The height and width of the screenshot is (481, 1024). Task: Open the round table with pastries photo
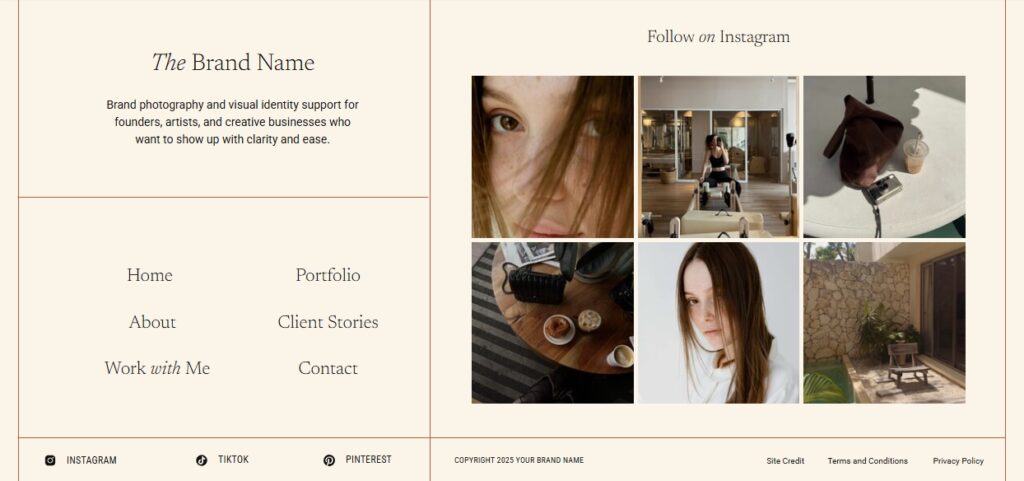(552, 323)
